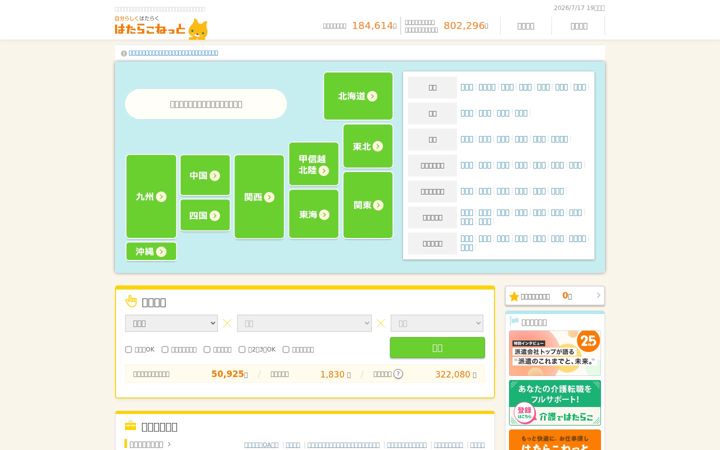Click the header menu item nearest the right edge

tap(579, 26)
